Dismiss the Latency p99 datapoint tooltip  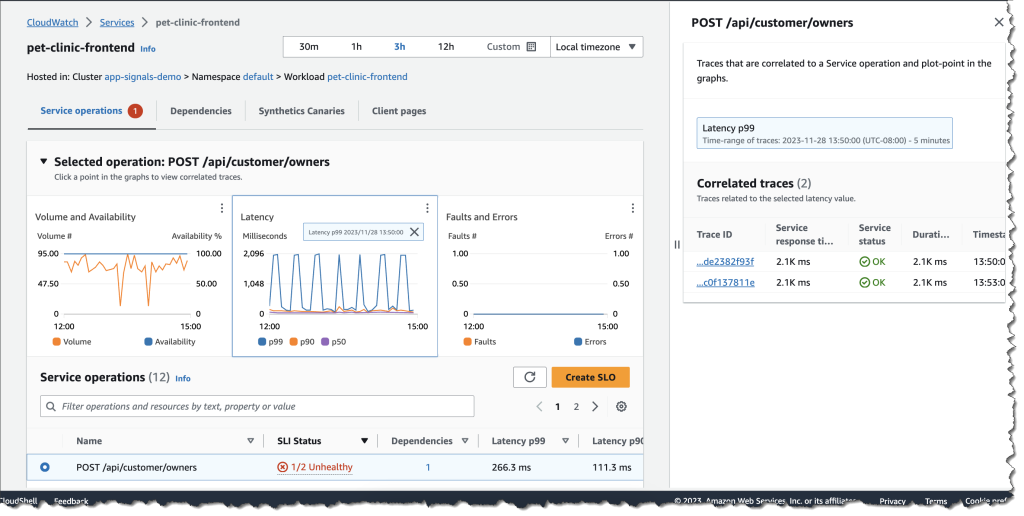tap(415, 232)
